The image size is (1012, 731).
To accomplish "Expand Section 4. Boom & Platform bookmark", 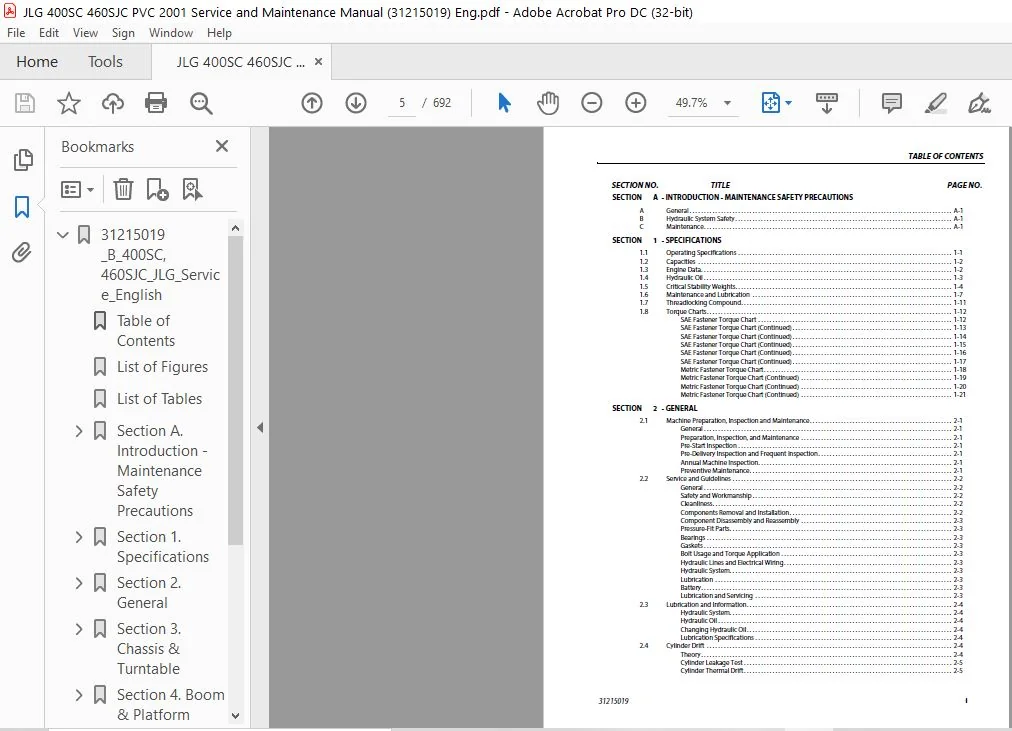I will coord(79,696).
